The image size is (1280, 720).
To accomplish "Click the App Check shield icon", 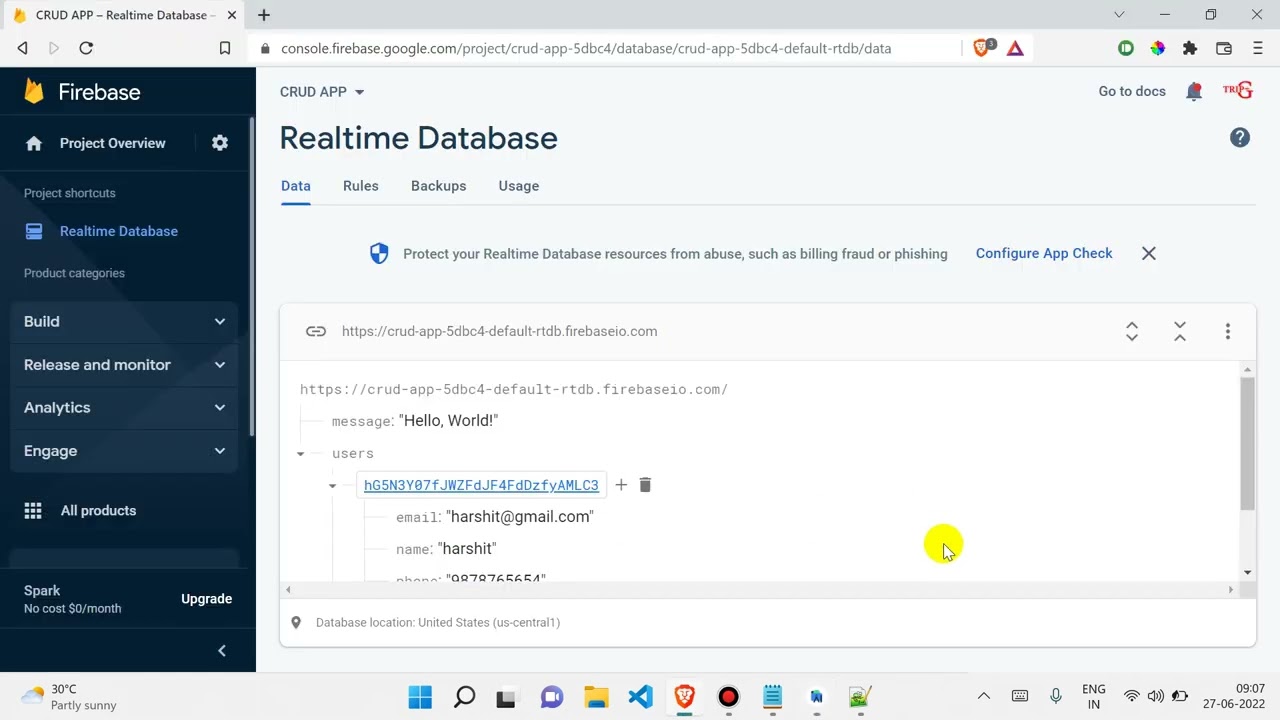I will click(x=379, y=254).
